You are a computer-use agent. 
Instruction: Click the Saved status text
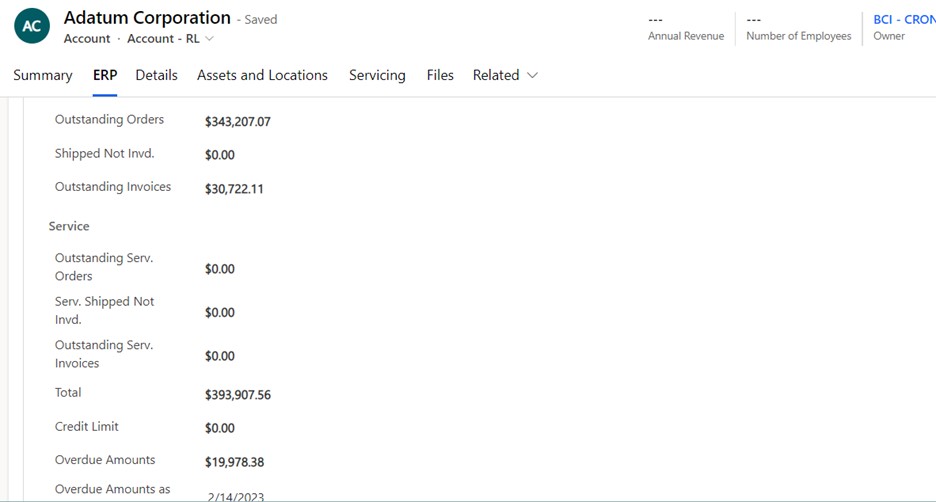coord(261,20)
